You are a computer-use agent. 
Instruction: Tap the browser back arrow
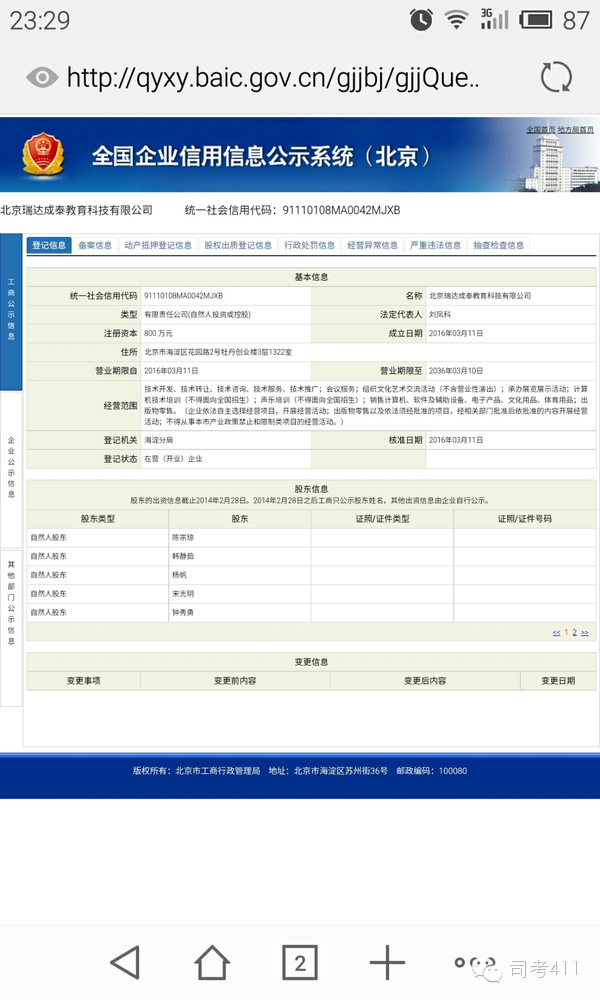pyautogui.click(x=126, y=962)
